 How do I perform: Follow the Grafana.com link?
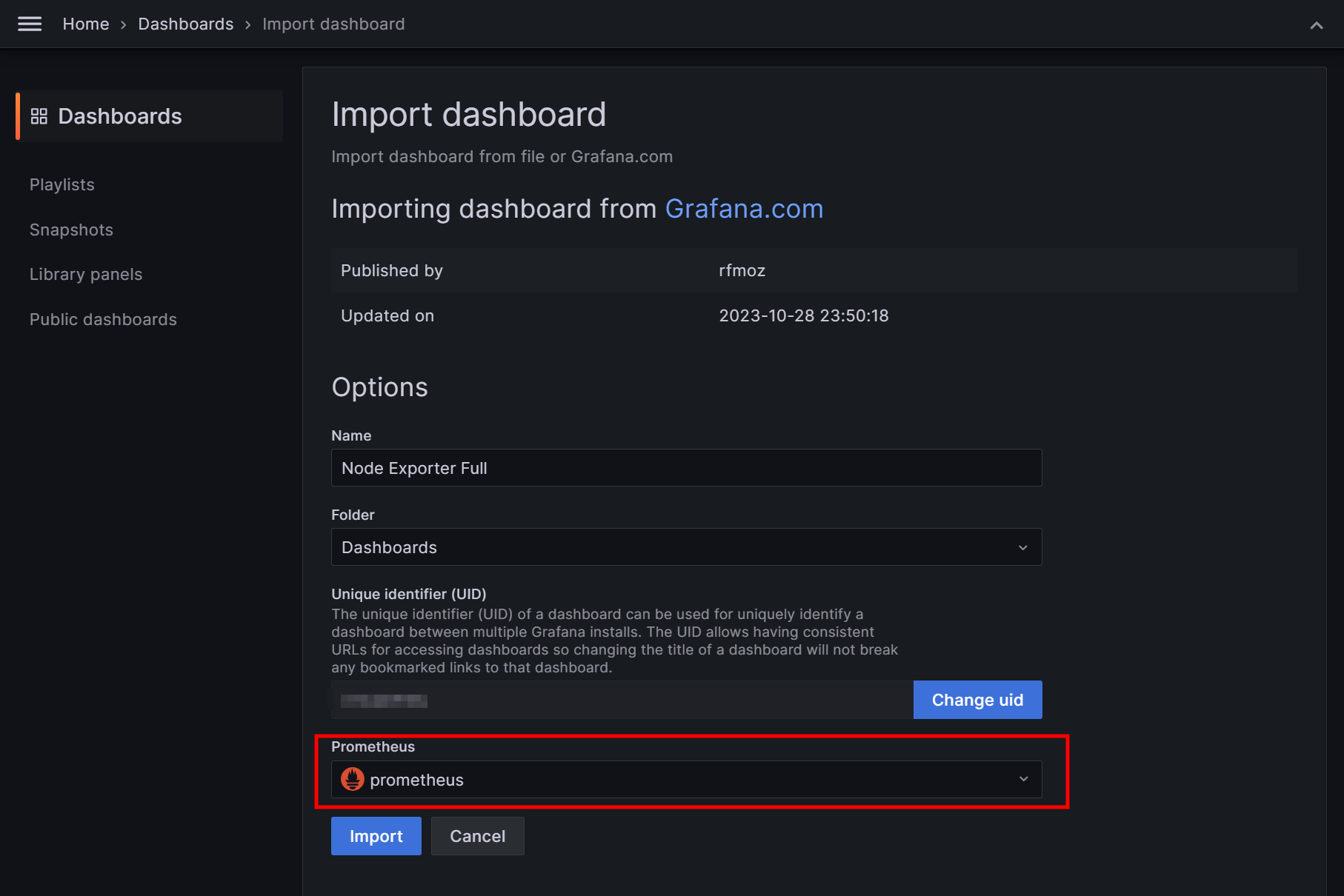(744, 209)
